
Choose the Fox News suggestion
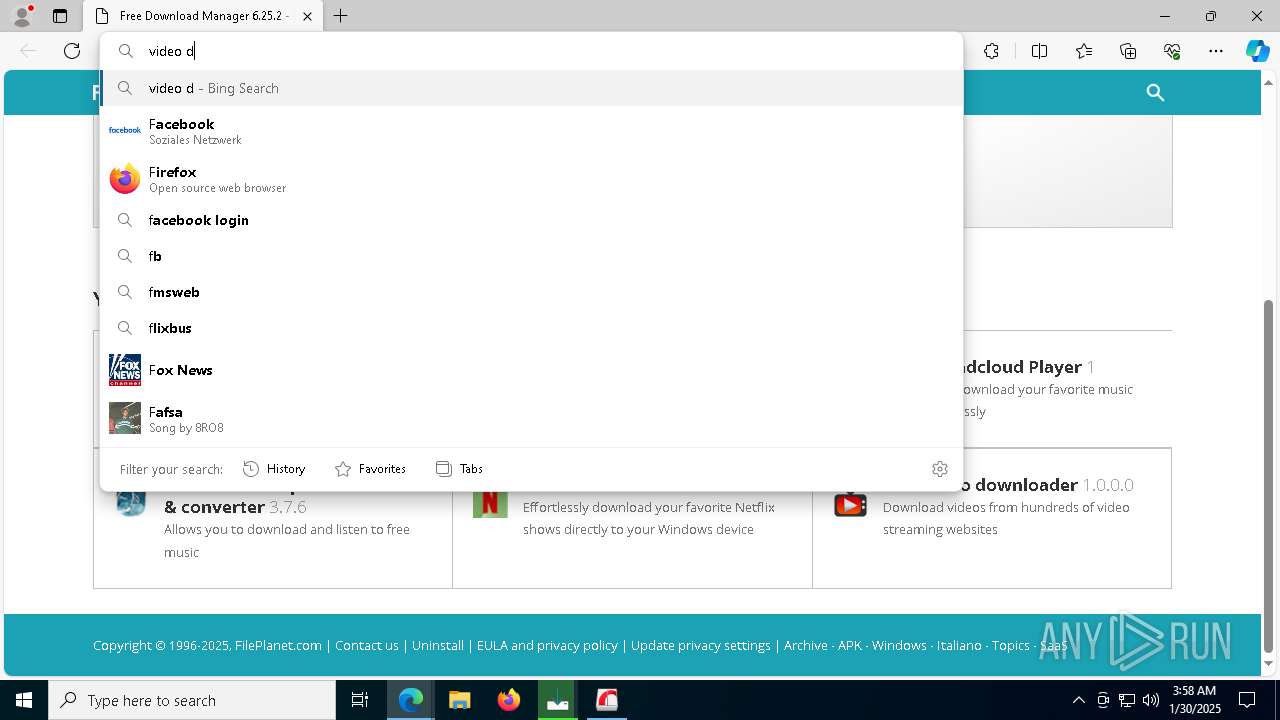coord(531,370)
